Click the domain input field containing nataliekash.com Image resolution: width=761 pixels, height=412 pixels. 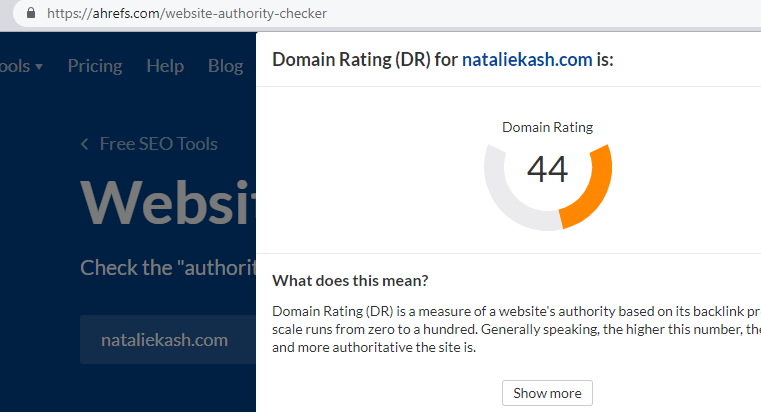coord(168,340)
